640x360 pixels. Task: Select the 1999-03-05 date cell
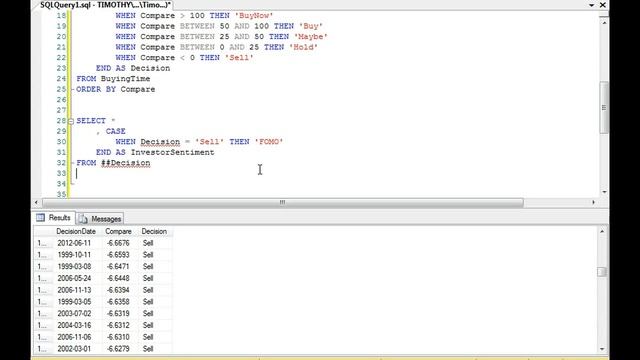[x=74, y=302]
